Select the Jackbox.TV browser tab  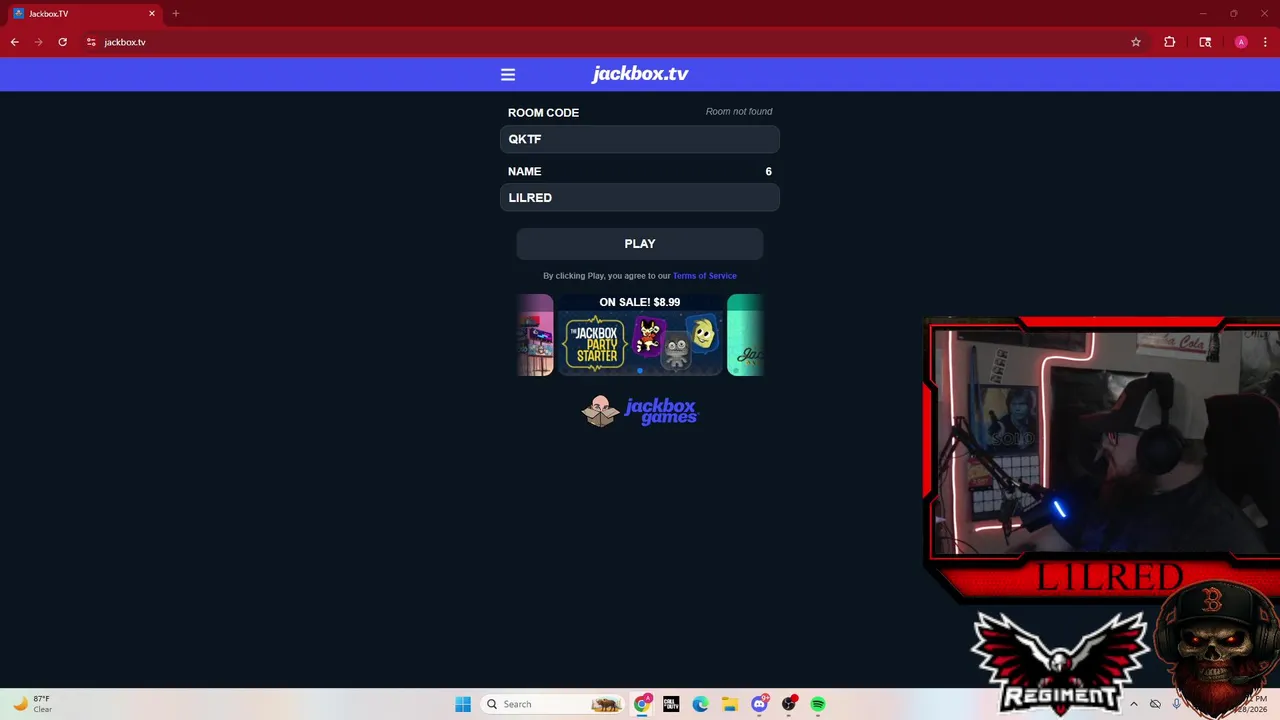click(x=84, y=14)
